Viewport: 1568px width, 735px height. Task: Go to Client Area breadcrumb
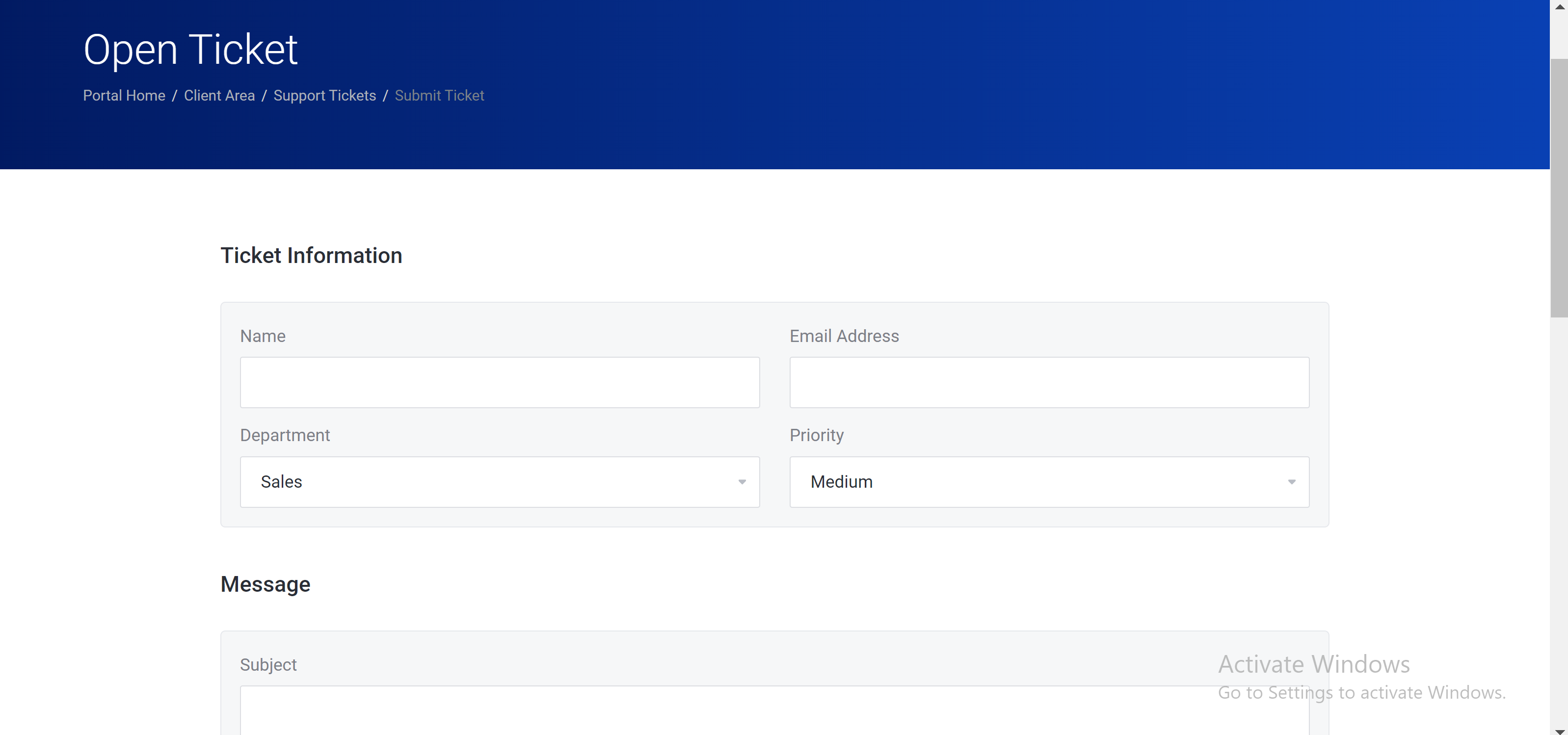pos(219,96)
